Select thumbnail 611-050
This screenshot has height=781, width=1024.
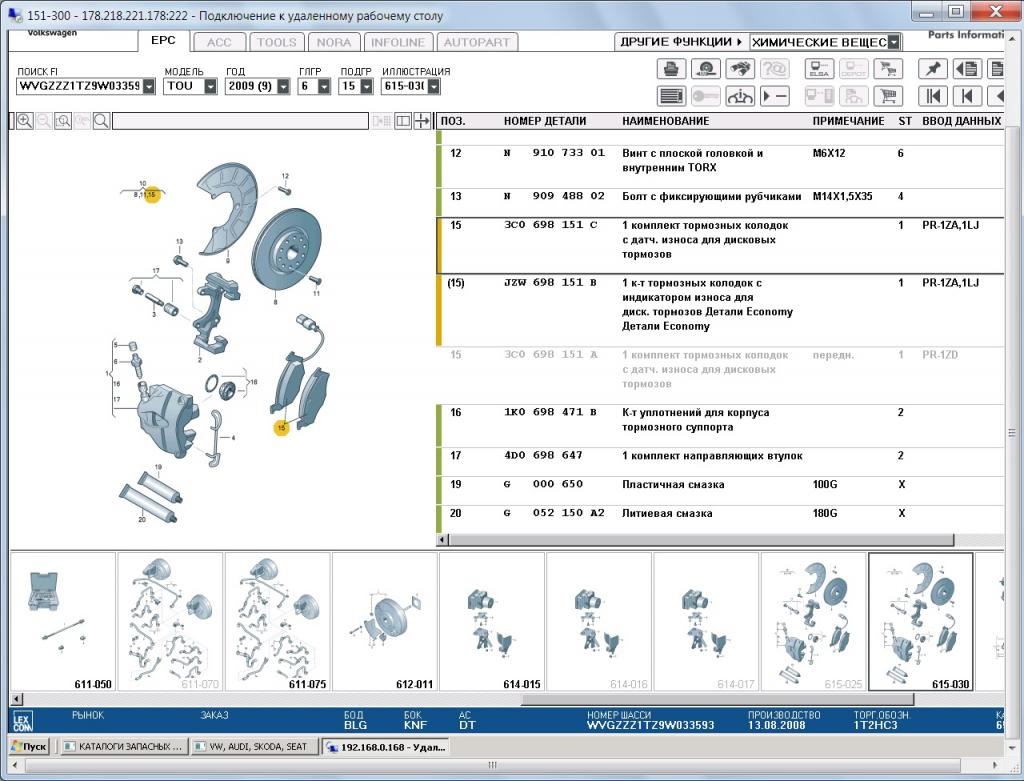63,622
